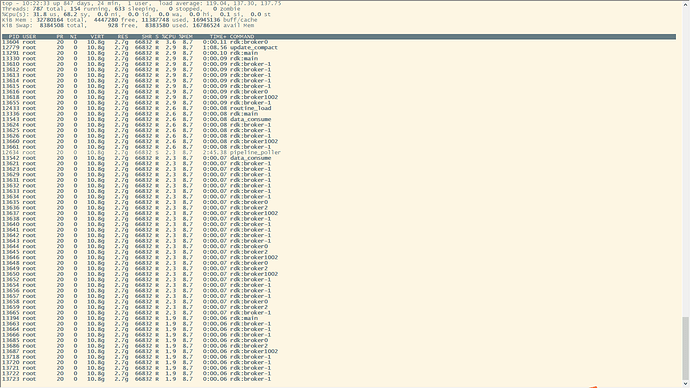Click the %CPU column header

(169, 37)
